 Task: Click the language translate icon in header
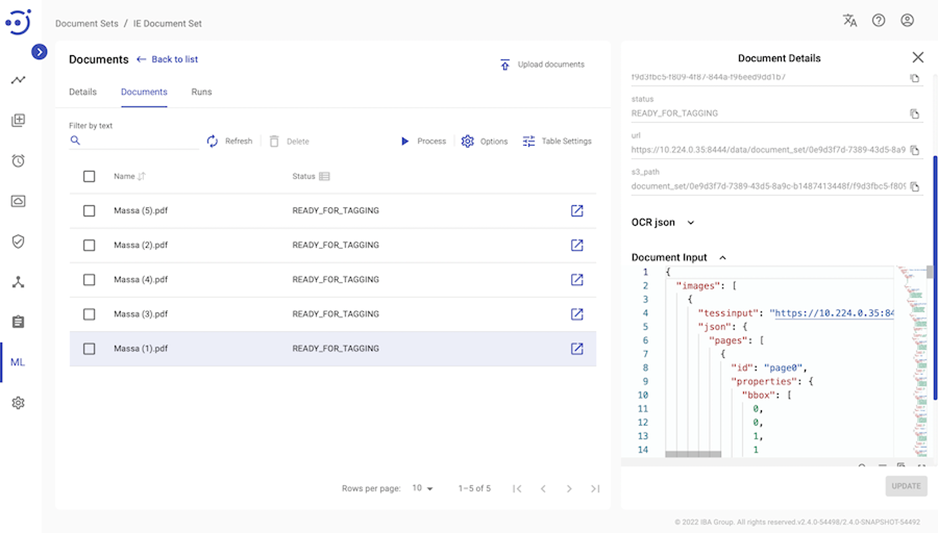pos(850,20)
